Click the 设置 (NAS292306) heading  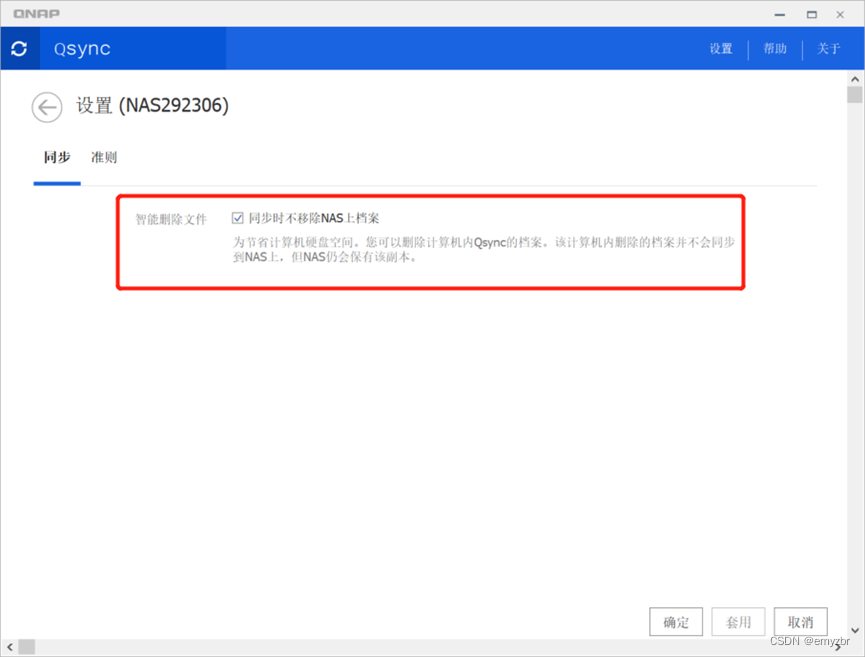[x=152, y=105]
